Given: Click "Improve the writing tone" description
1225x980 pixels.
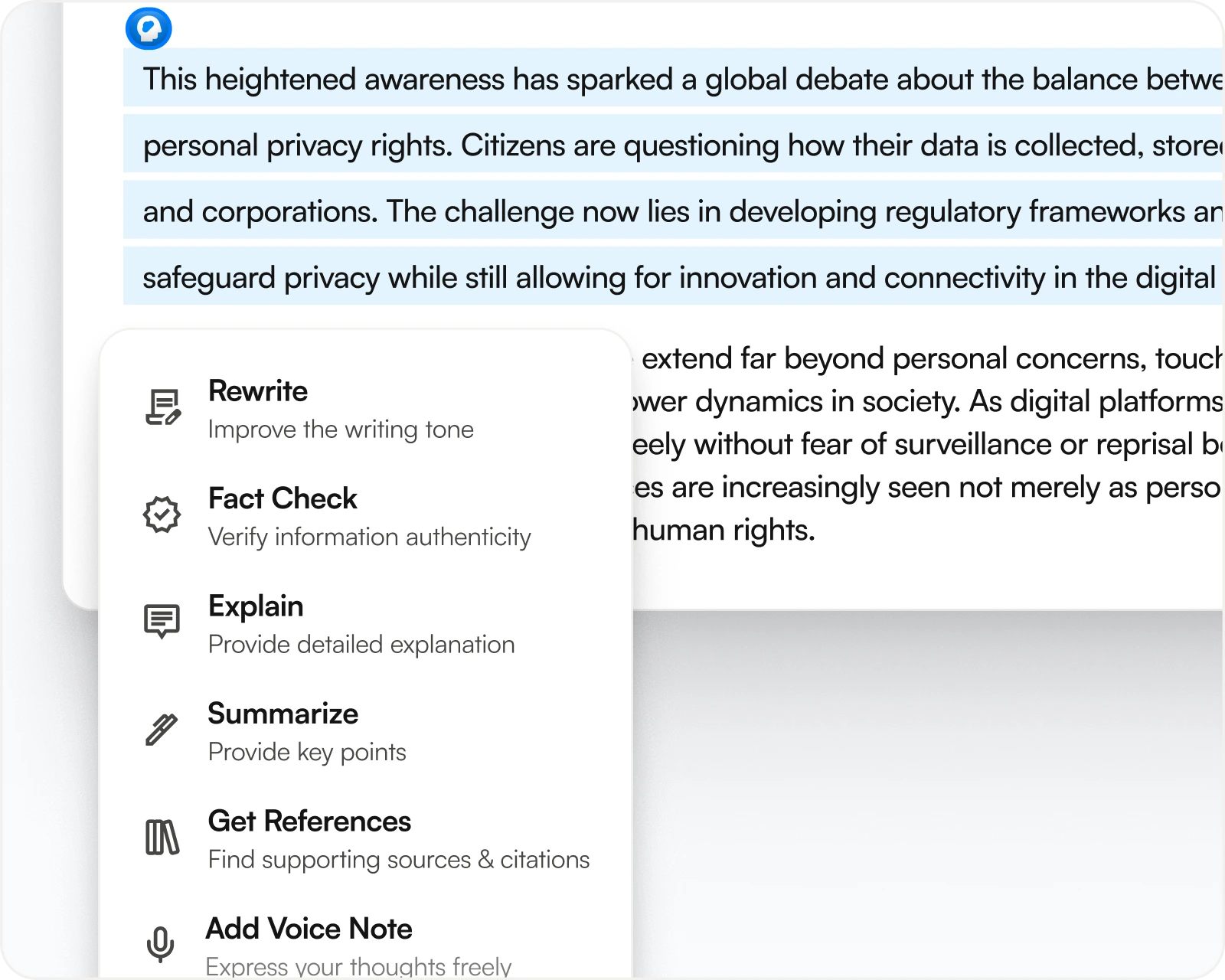Looking at the screenshot, I should click(x=341, y=430).
